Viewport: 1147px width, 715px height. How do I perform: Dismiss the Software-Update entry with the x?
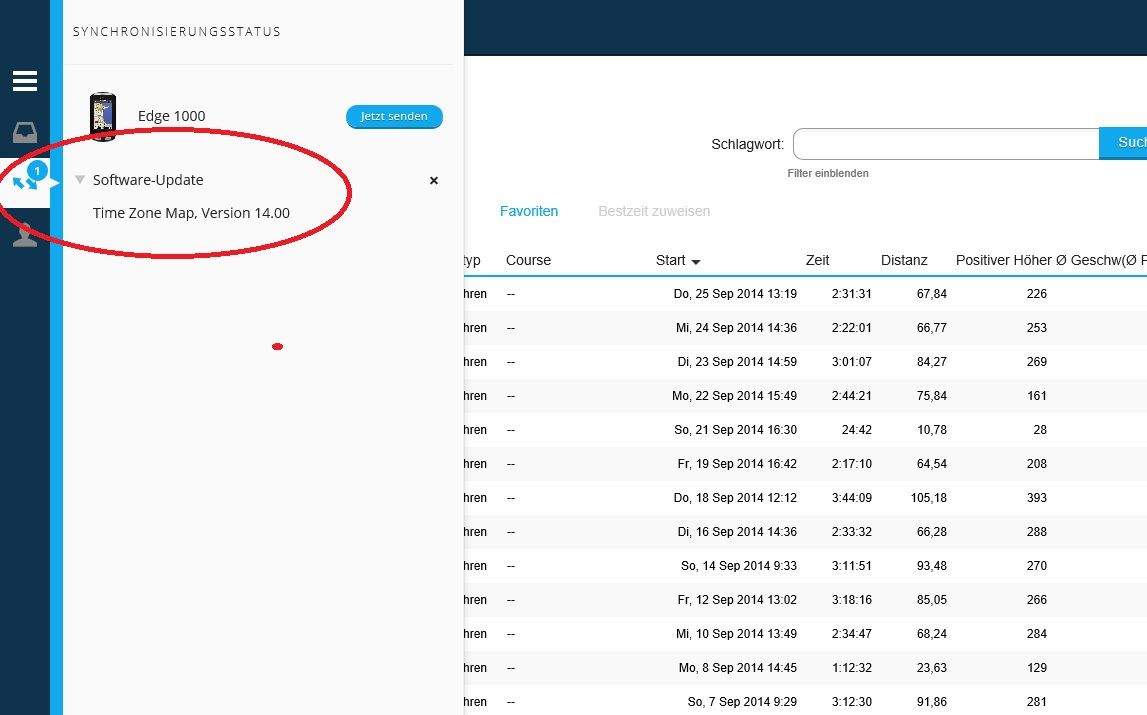pos(434,181)
